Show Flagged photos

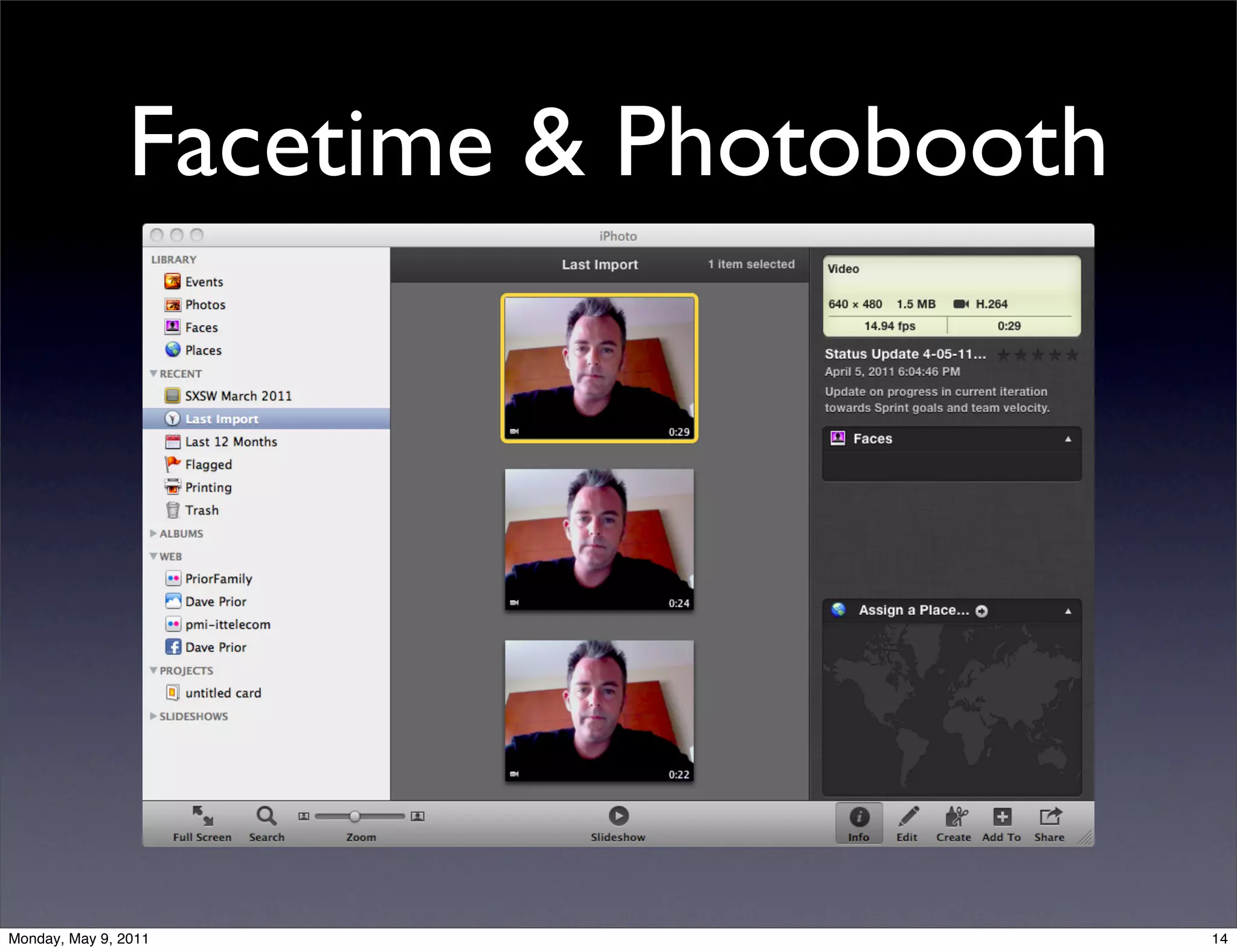[199, 465]
